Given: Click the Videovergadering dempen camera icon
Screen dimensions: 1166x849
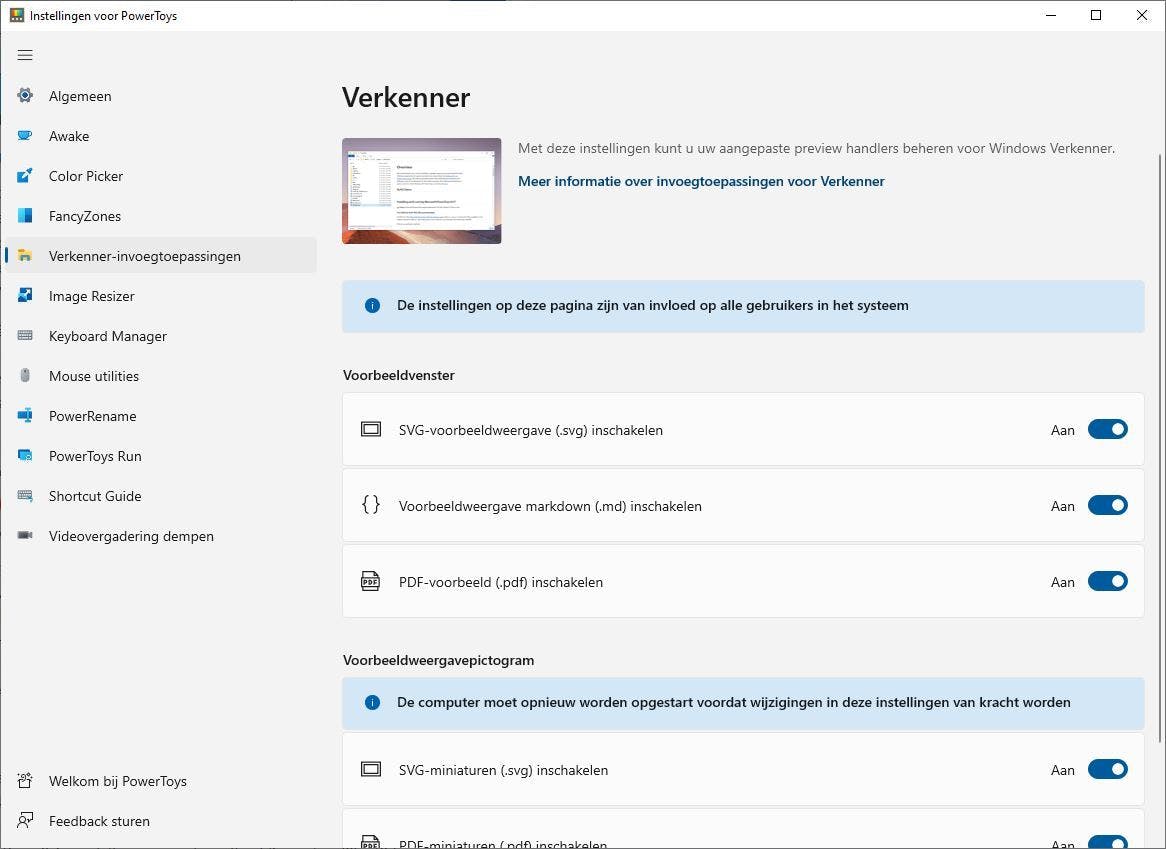Looking at the screenshot, I should [25, 536].
